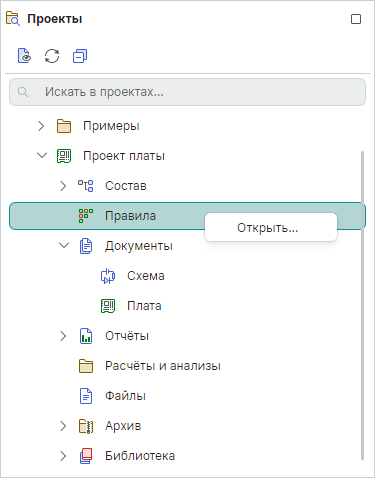Image resolution: width=375 pixels, height=478 pixels.
Task: Choose Открыть... from context menu
Action: click(271, 227)
